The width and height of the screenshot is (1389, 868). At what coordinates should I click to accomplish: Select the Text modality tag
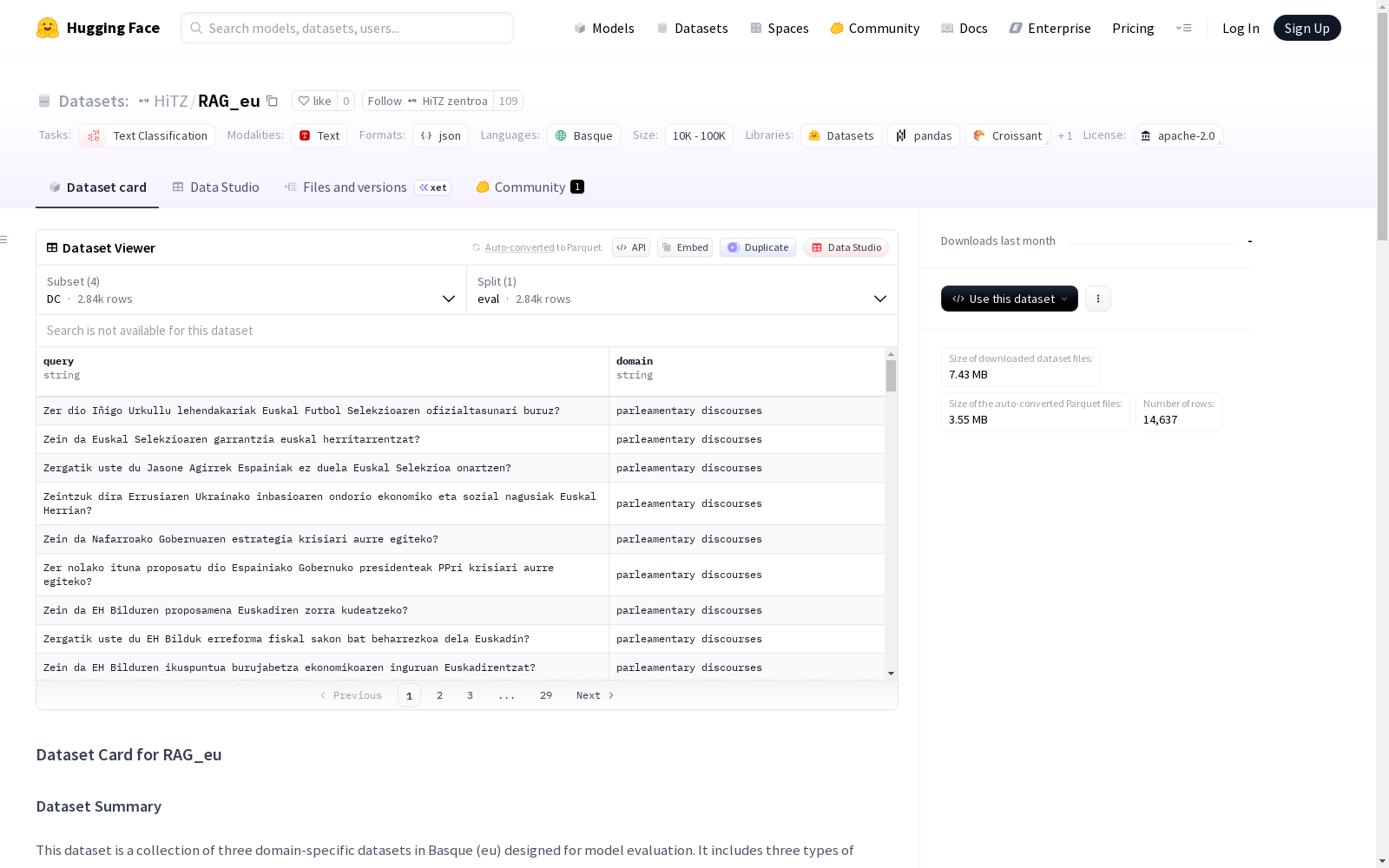(319, 135)
